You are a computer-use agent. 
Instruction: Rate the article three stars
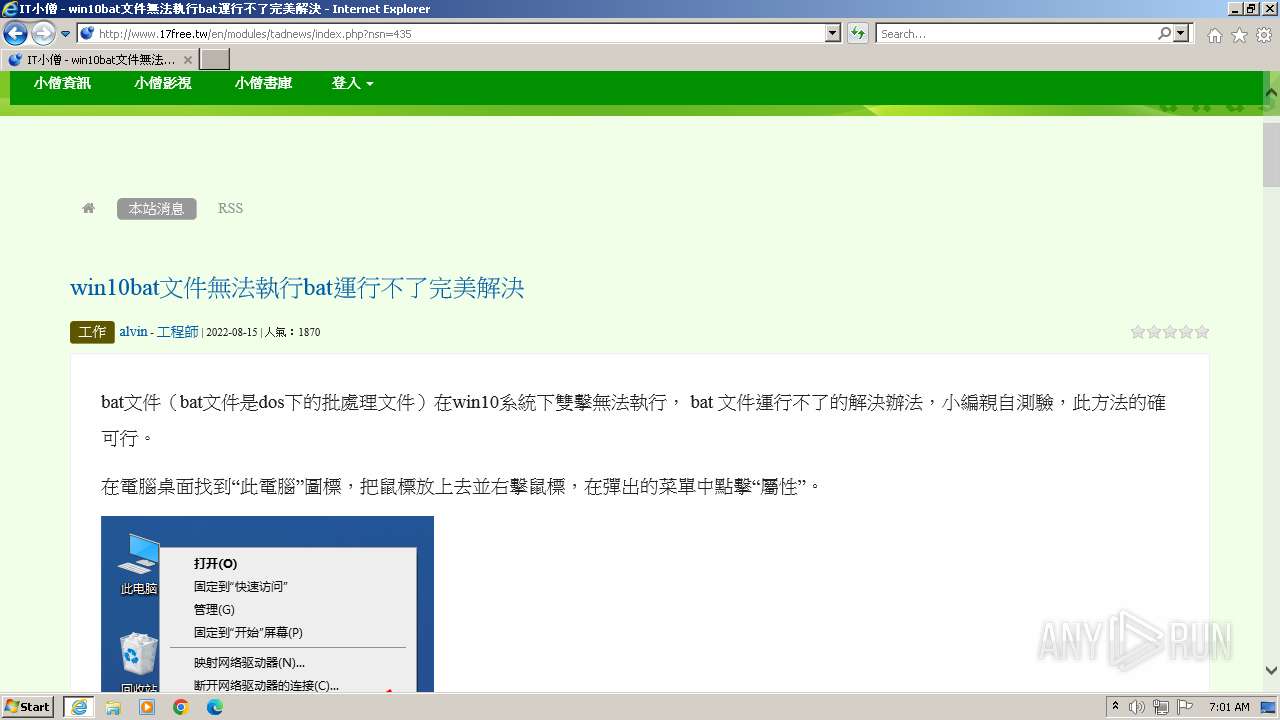coord(1170,332)
